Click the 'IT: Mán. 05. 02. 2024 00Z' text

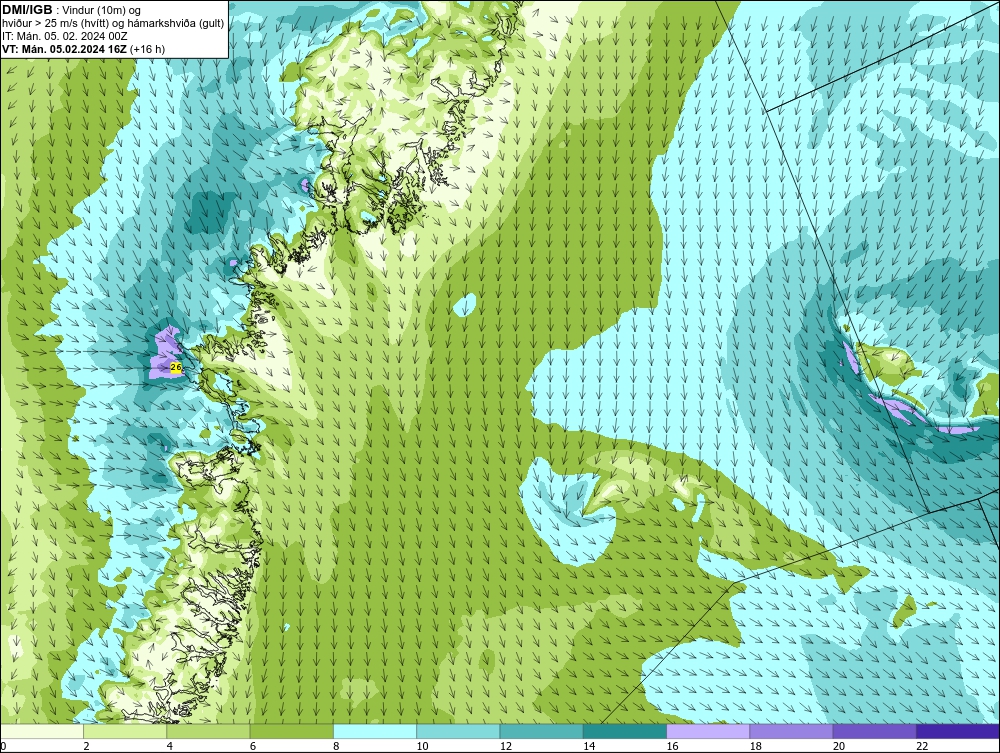(64, 36)
